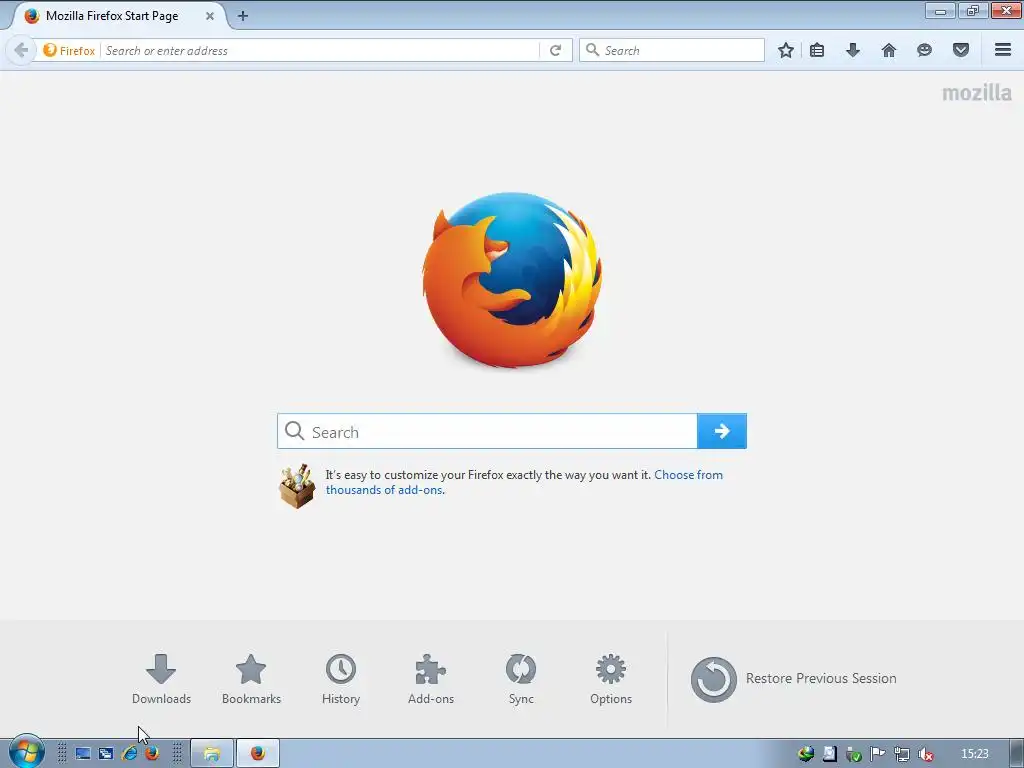Launch Internet Explorer from quick launch

129,754
